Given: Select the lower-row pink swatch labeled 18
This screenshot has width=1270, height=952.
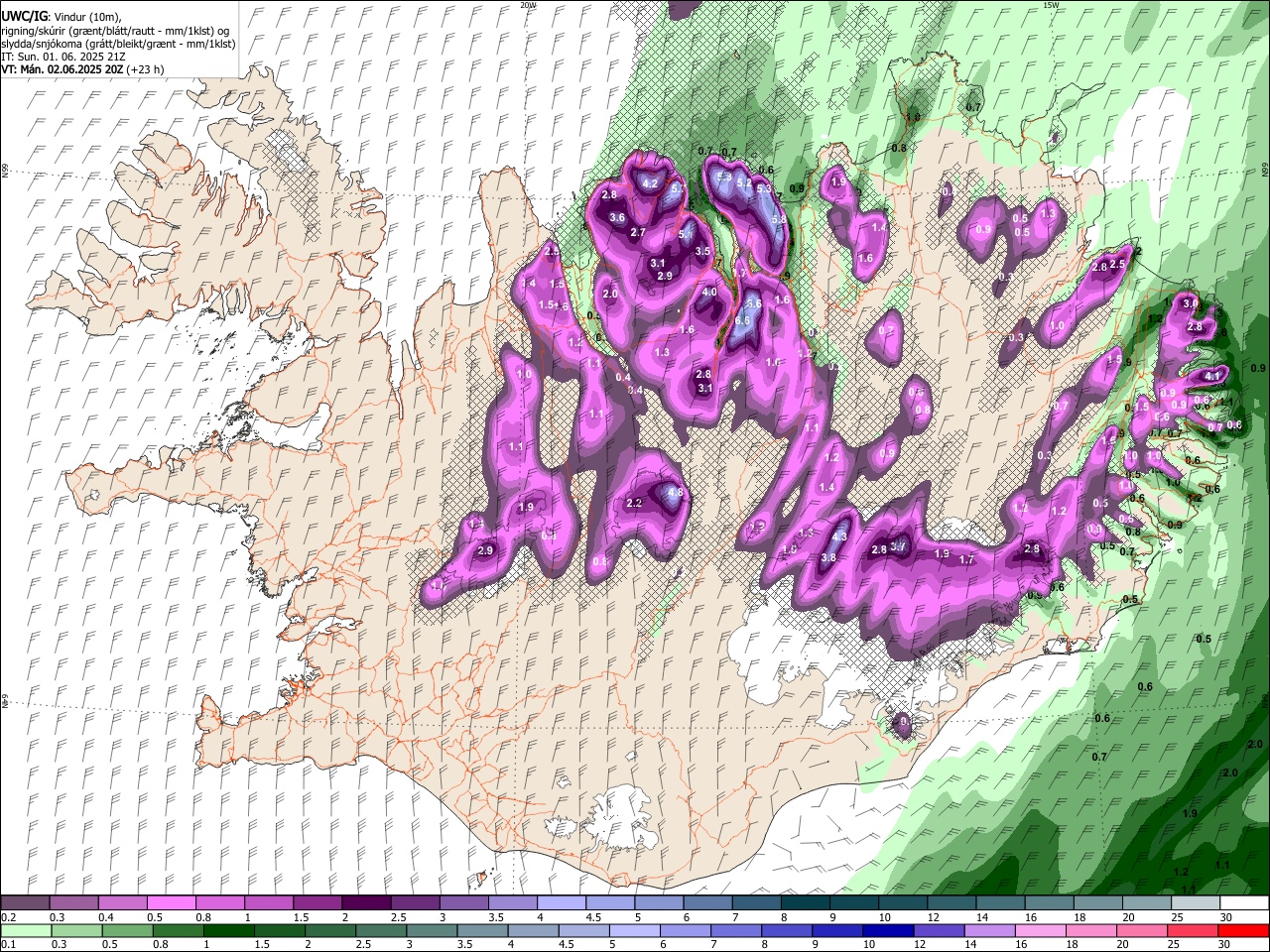Looking at the screenshot, I should pyautogui.click(x=1090, y=930).
